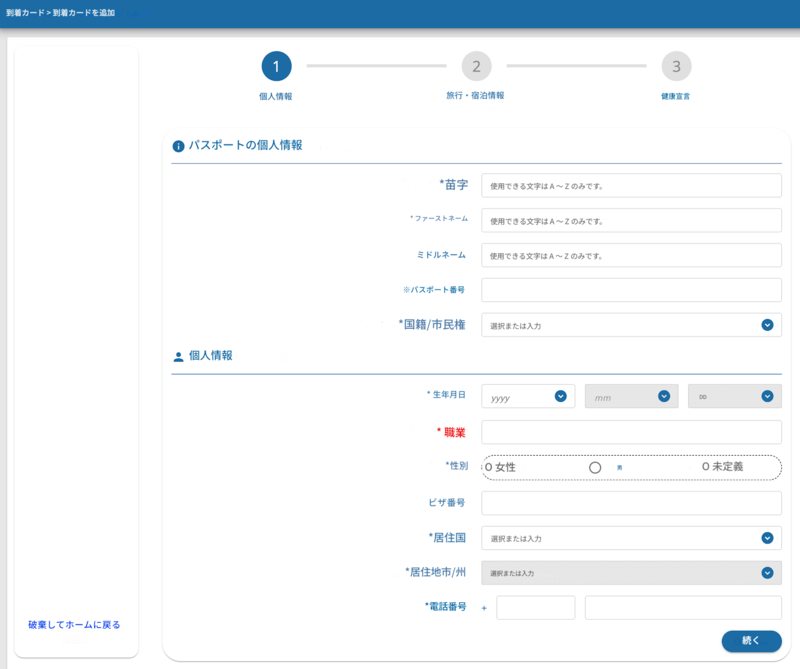Click 破棄してホームに戻る link

click(x=74, y=625)
